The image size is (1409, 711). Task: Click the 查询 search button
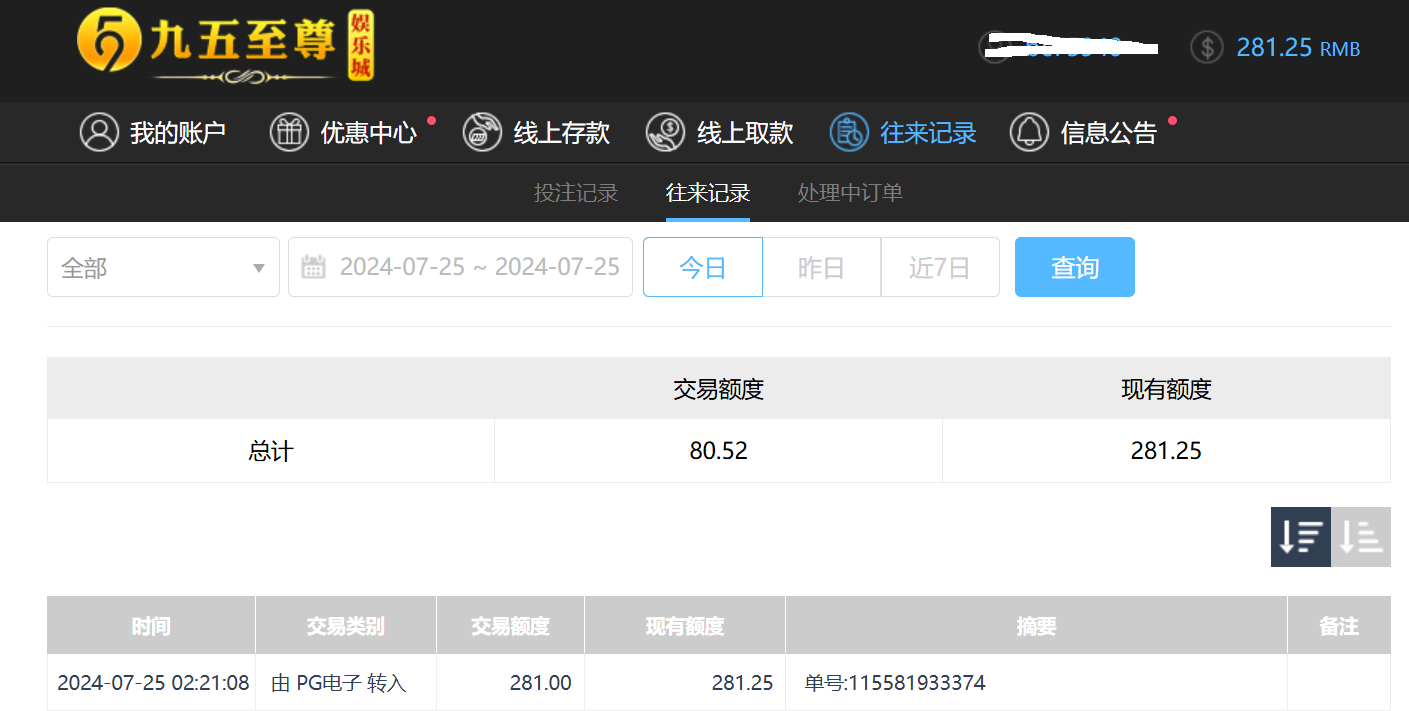coord(1075,267)
